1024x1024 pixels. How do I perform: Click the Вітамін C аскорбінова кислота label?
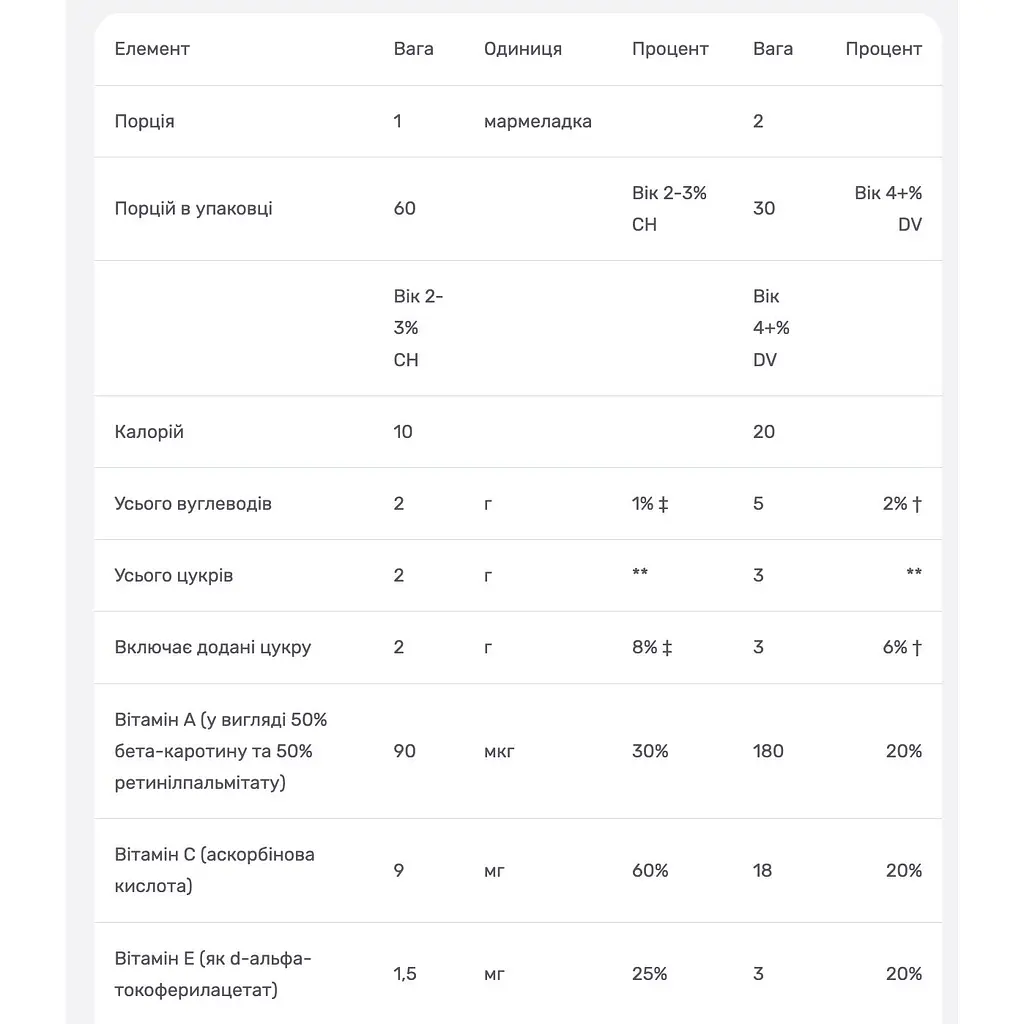[x=214, y=871]
